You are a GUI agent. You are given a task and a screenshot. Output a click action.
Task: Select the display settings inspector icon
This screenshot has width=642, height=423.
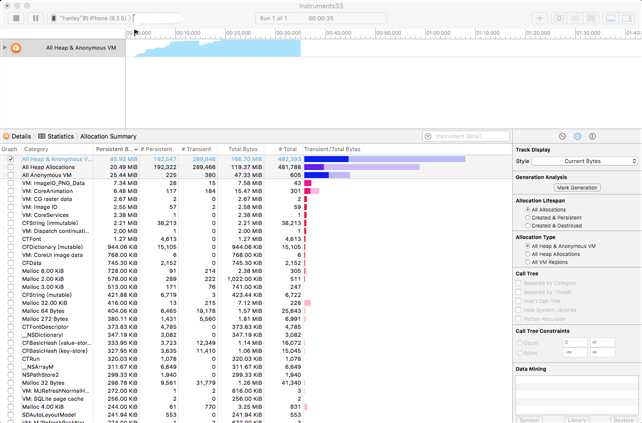coord(577,136)
